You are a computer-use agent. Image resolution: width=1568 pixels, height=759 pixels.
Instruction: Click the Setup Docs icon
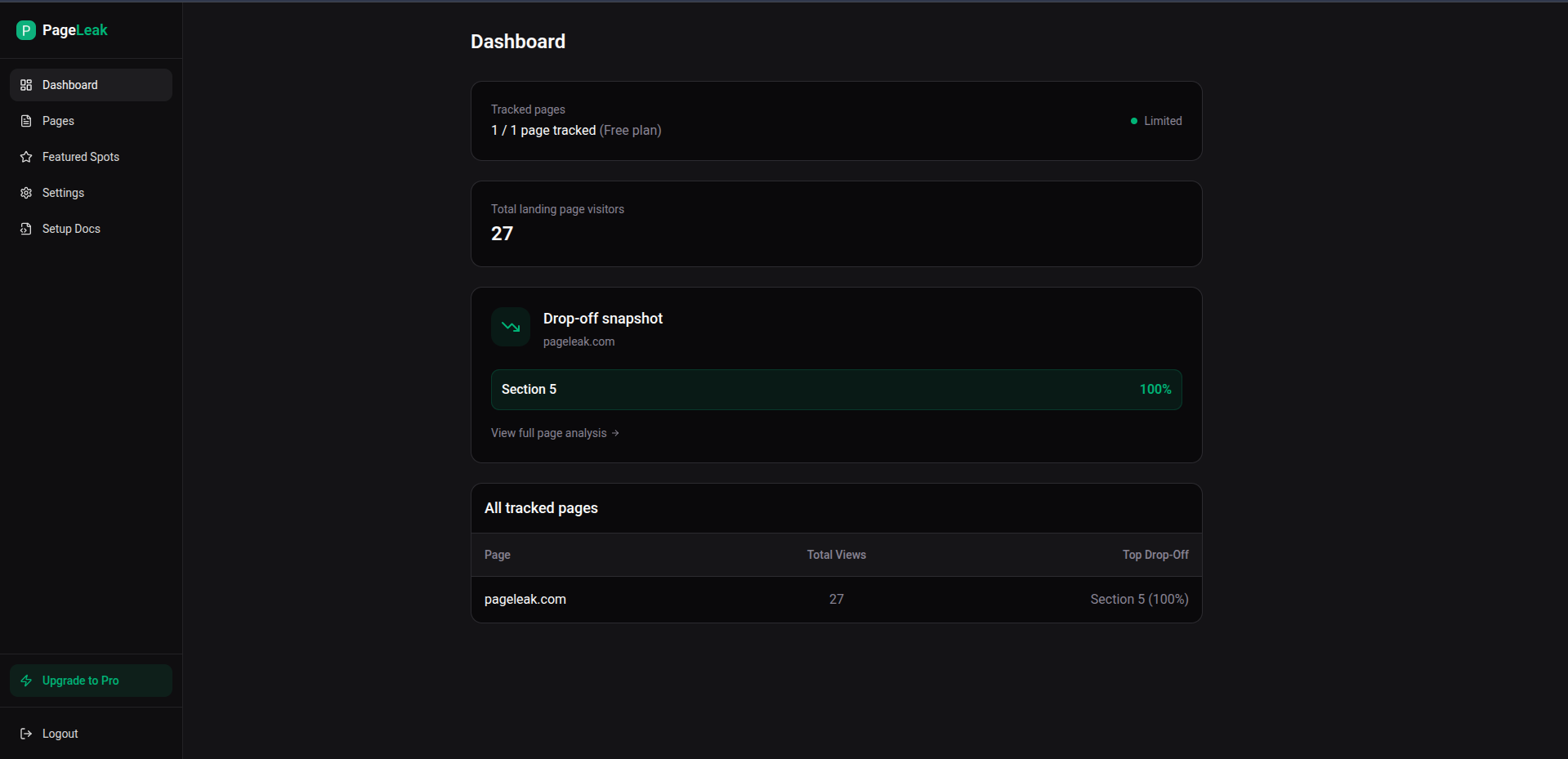(25, 228)
